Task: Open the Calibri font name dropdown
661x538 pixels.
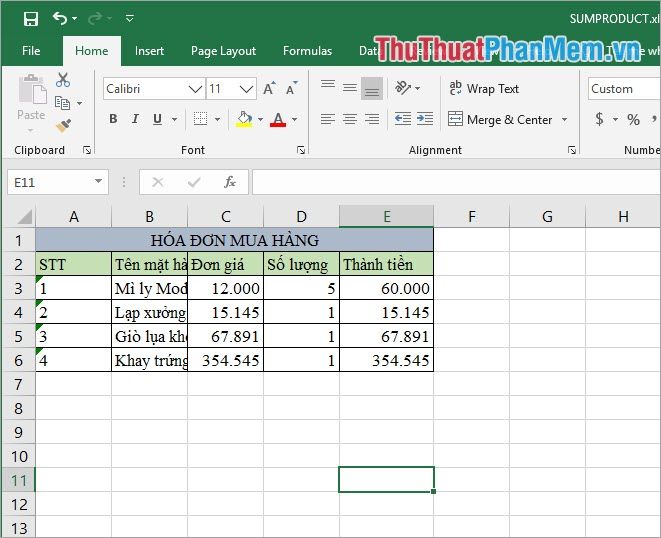Action: coord(195,89)
